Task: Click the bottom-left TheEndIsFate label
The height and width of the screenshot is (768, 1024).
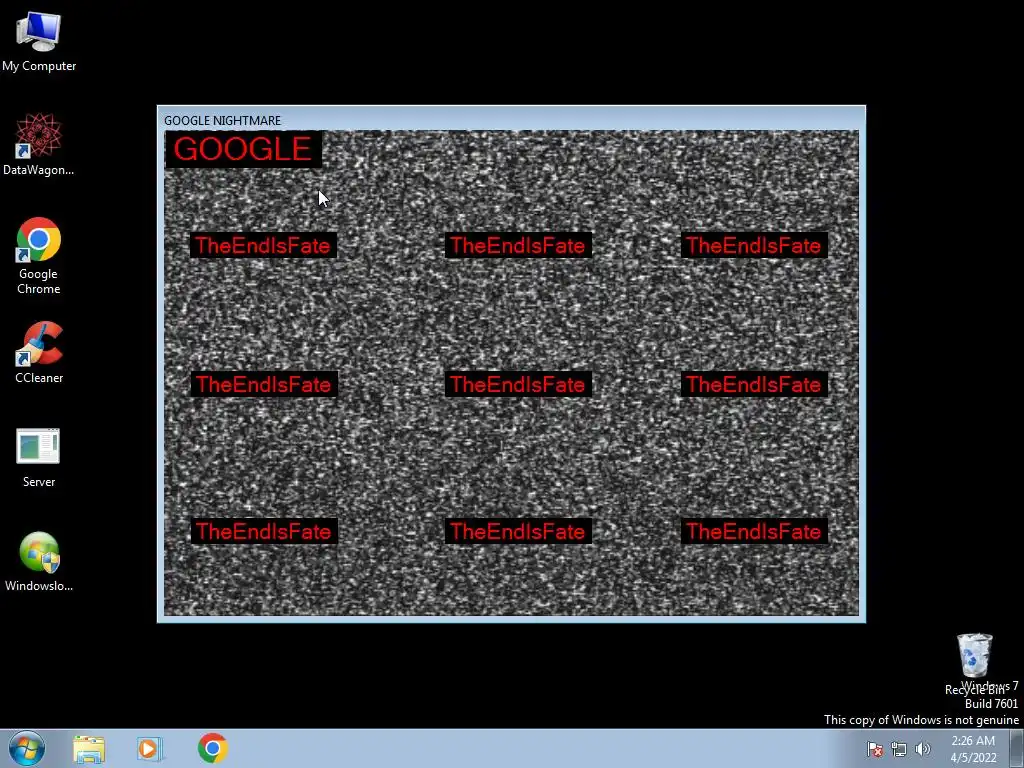Action: 263,531
